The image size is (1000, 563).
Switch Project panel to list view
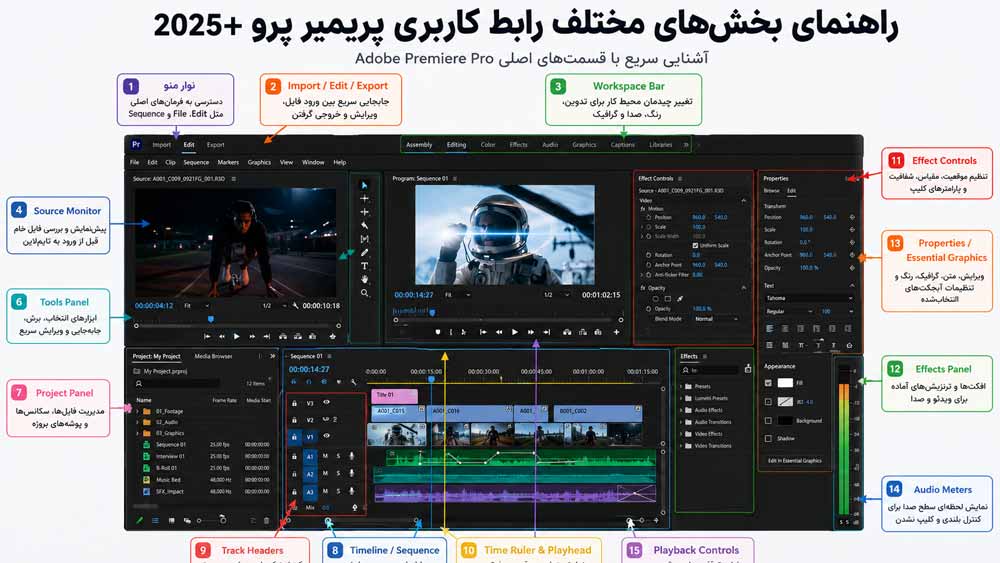point(156,520)
